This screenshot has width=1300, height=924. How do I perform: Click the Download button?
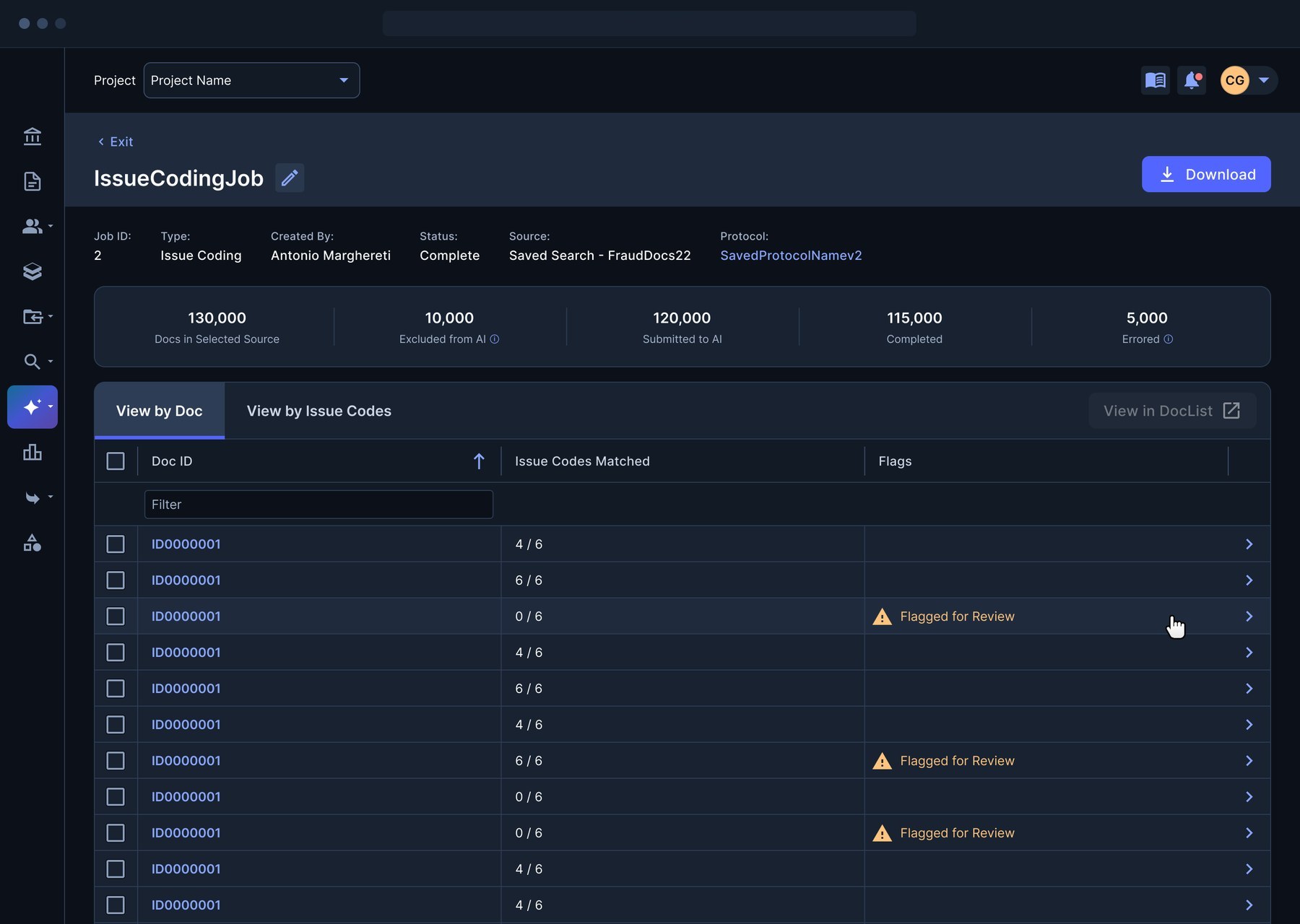pyautogui.click(x=1206, y=174)
